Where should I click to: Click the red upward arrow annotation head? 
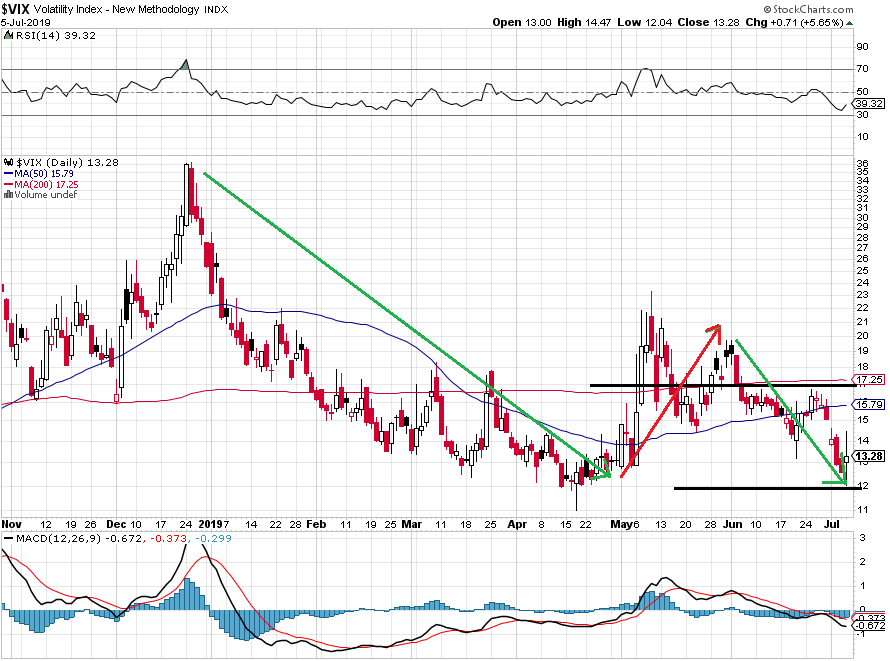[714, 328]
